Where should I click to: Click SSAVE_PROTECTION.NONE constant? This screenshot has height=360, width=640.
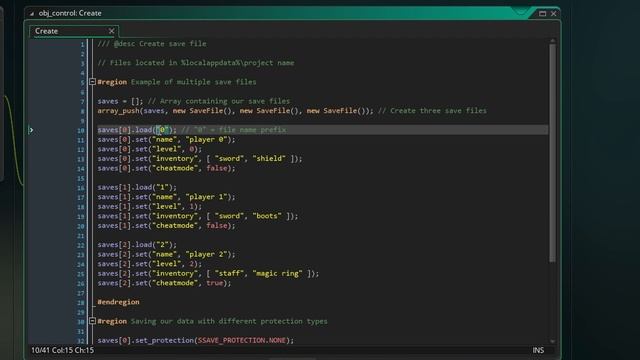click(x=242, y=340)
